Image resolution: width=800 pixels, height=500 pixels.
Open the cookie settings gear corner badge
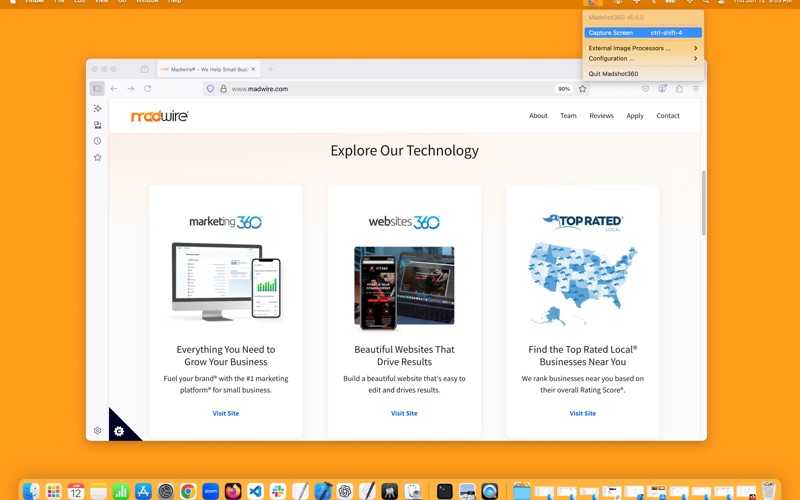tap(119, 431)
